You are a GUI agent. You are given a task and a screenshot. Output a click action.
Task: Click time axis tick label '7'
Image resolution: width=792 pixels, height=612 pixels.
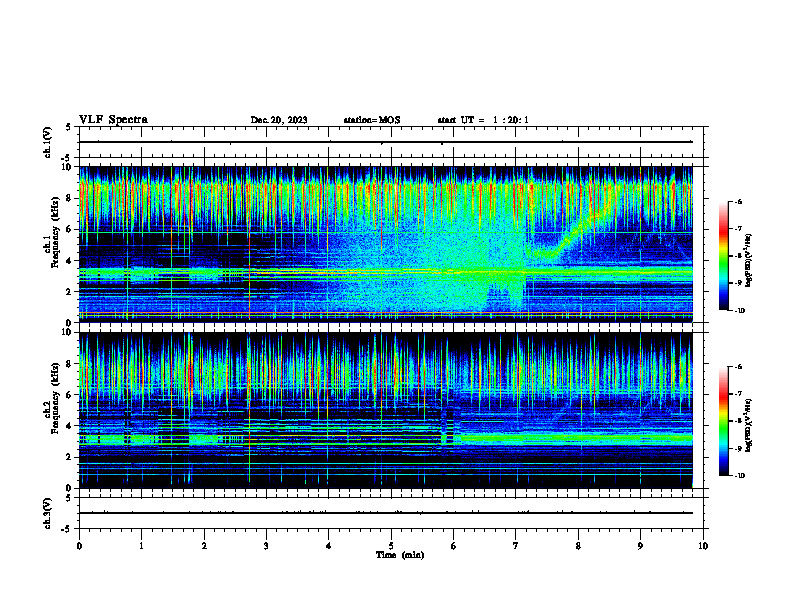516,546
